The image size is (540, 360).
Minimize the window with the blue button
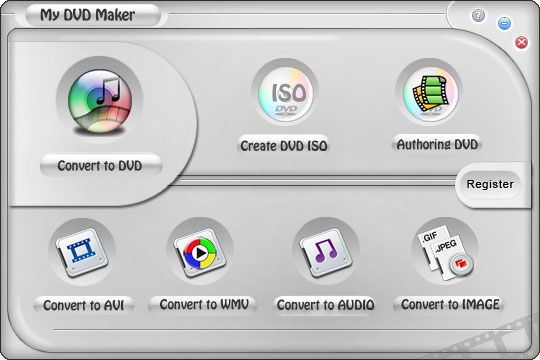click(504, 23)
